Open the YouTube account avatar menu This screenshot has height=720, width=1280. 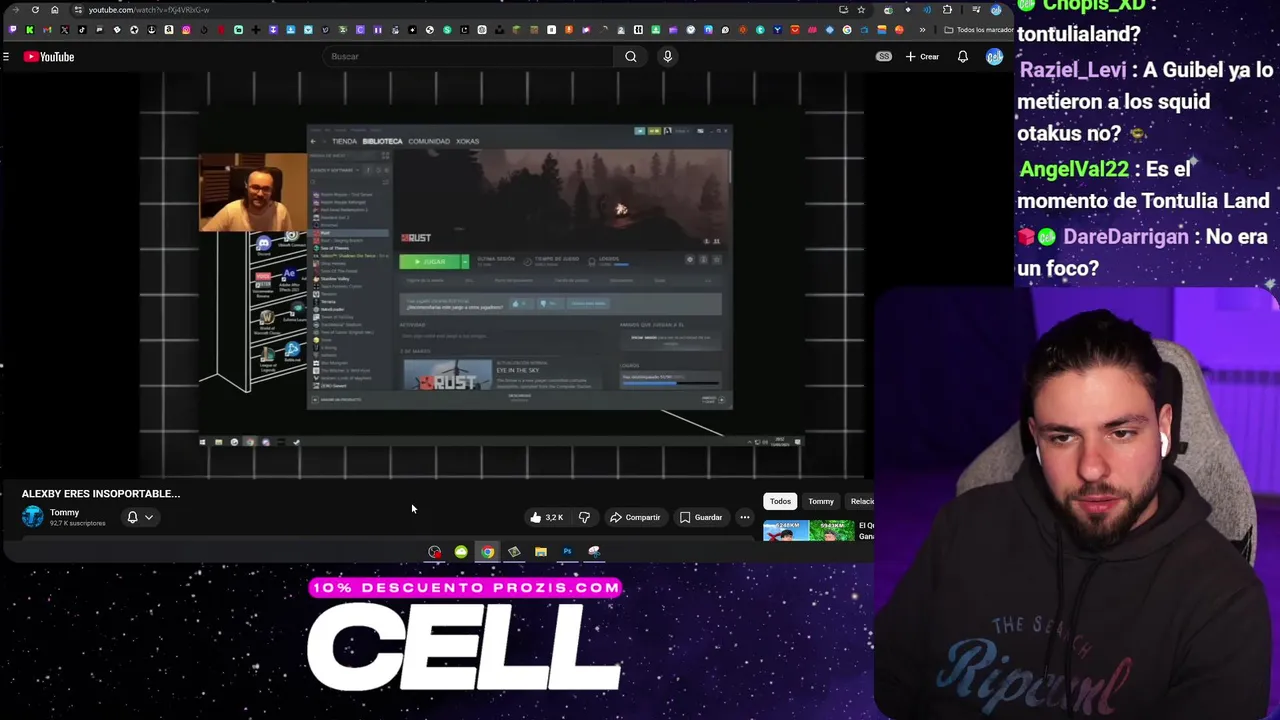[994, 57]
